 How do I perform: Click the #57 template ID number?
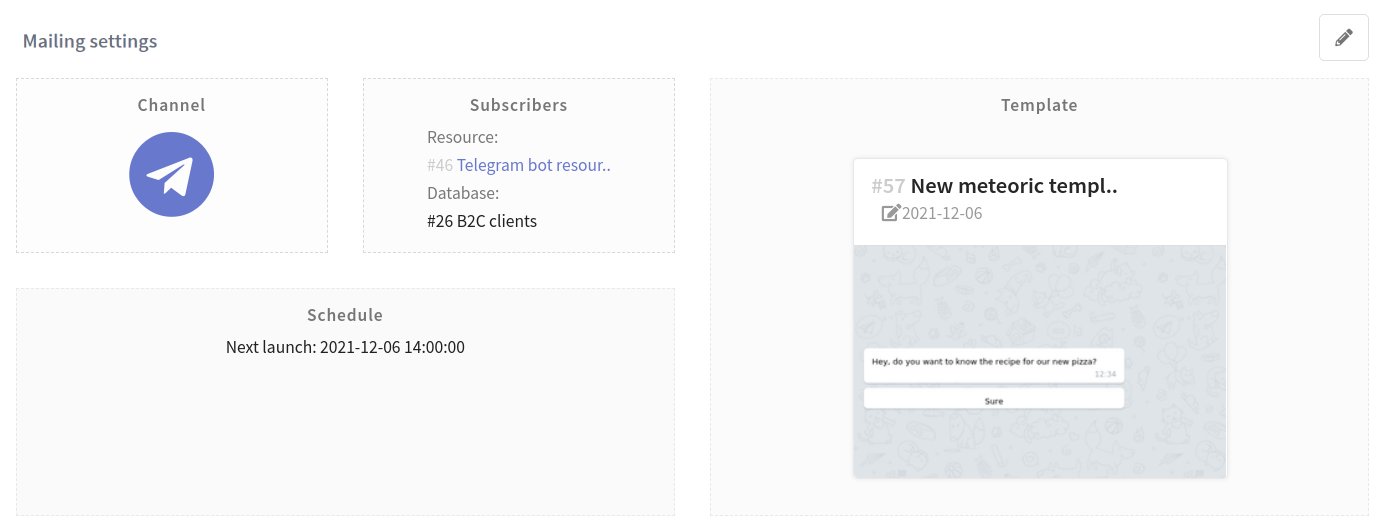[x=888, y=186]
